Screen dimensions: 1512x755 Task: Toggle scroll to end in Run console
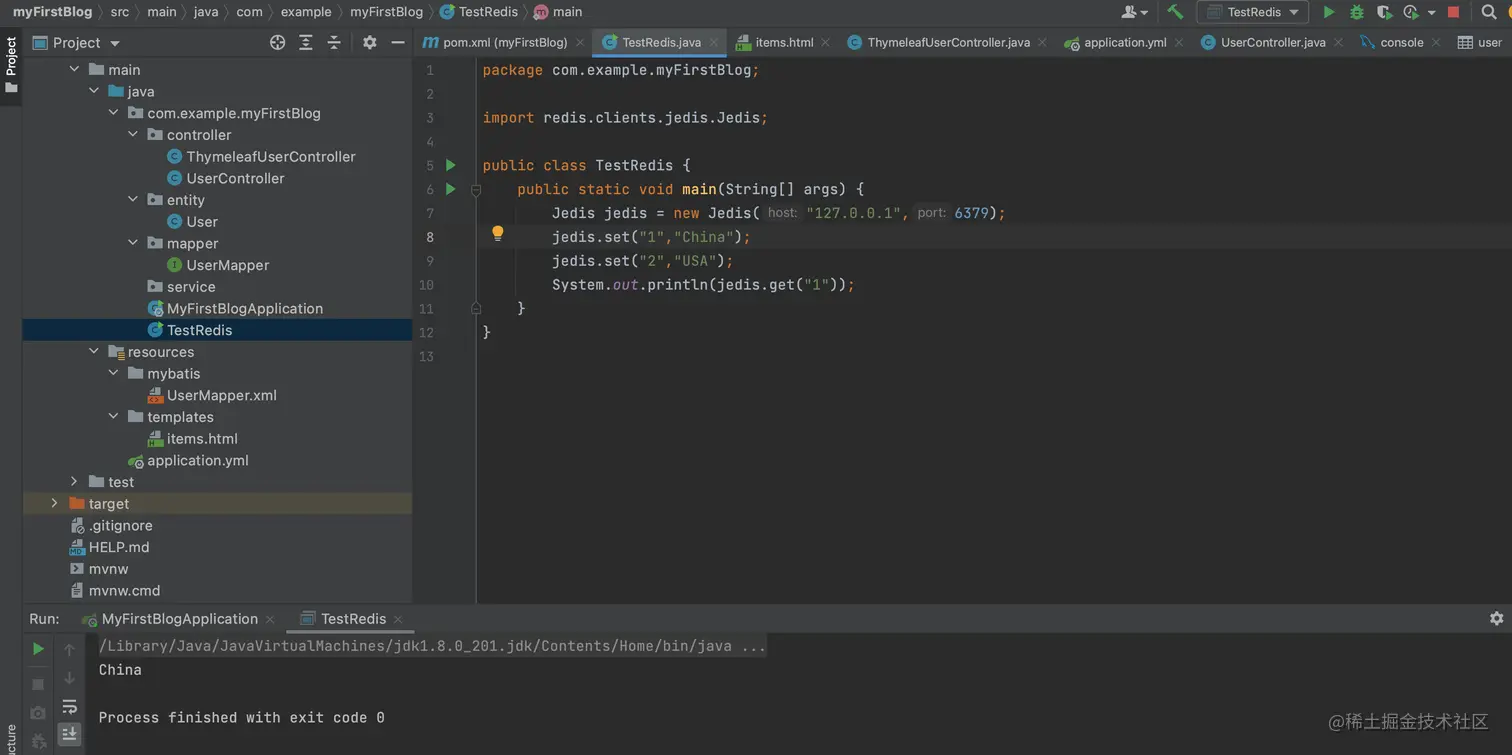pos(69,734)
